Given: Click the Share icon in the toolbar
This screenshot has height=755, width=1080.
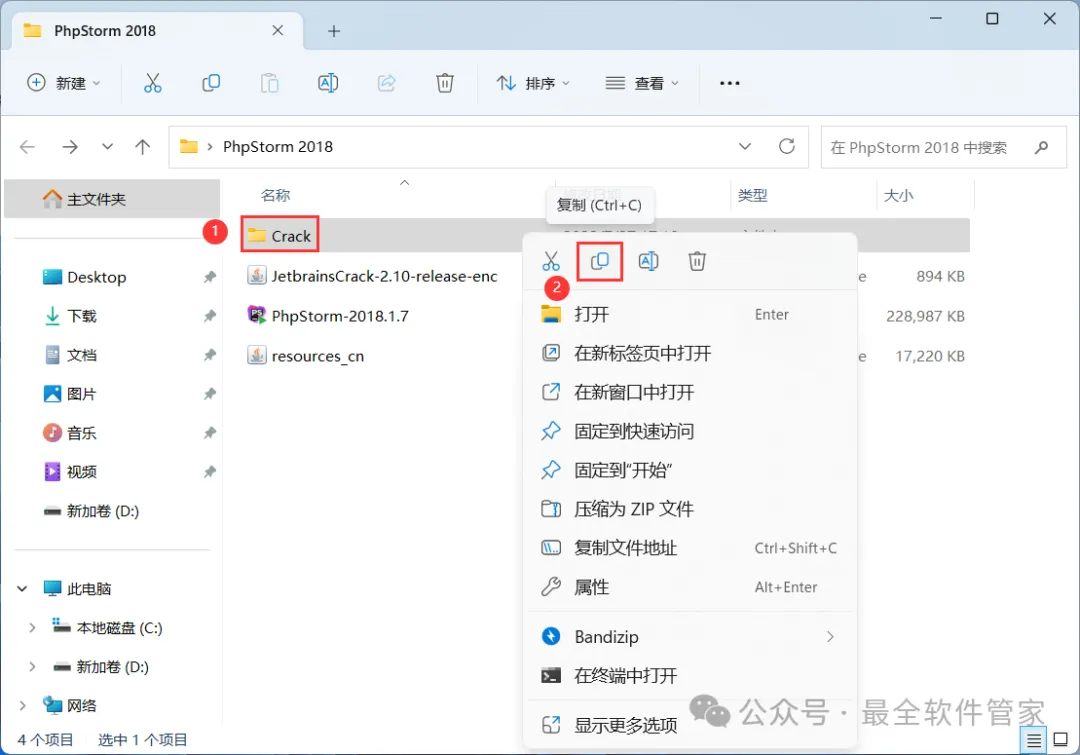Looking at the screenshot, I should point(386,83).
